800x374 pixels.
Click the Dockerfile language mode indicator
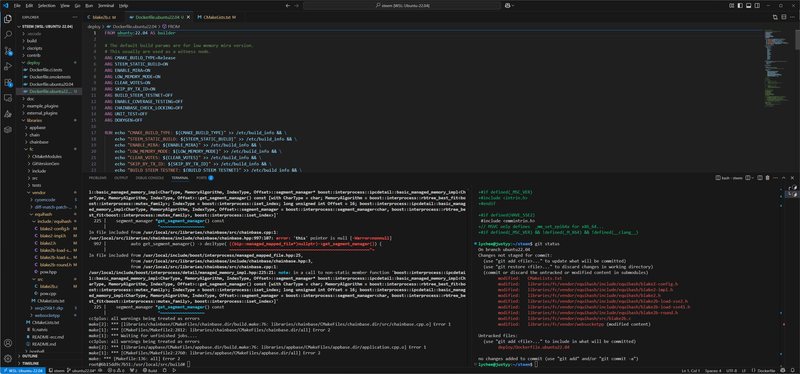[767, 370]
